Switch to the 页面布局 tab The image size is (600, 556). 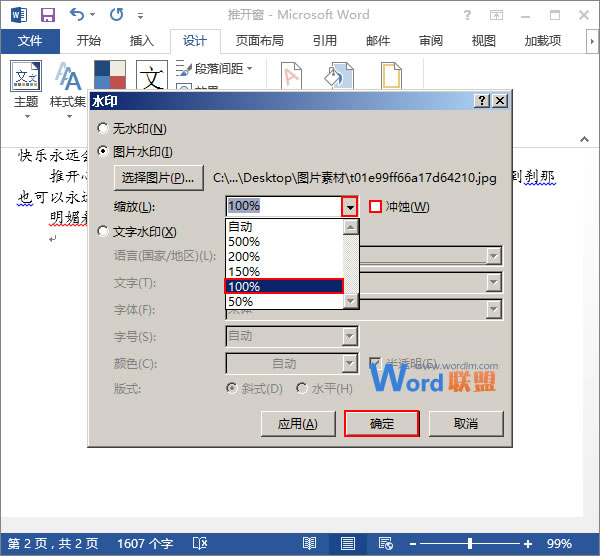[x=259, y=41]
